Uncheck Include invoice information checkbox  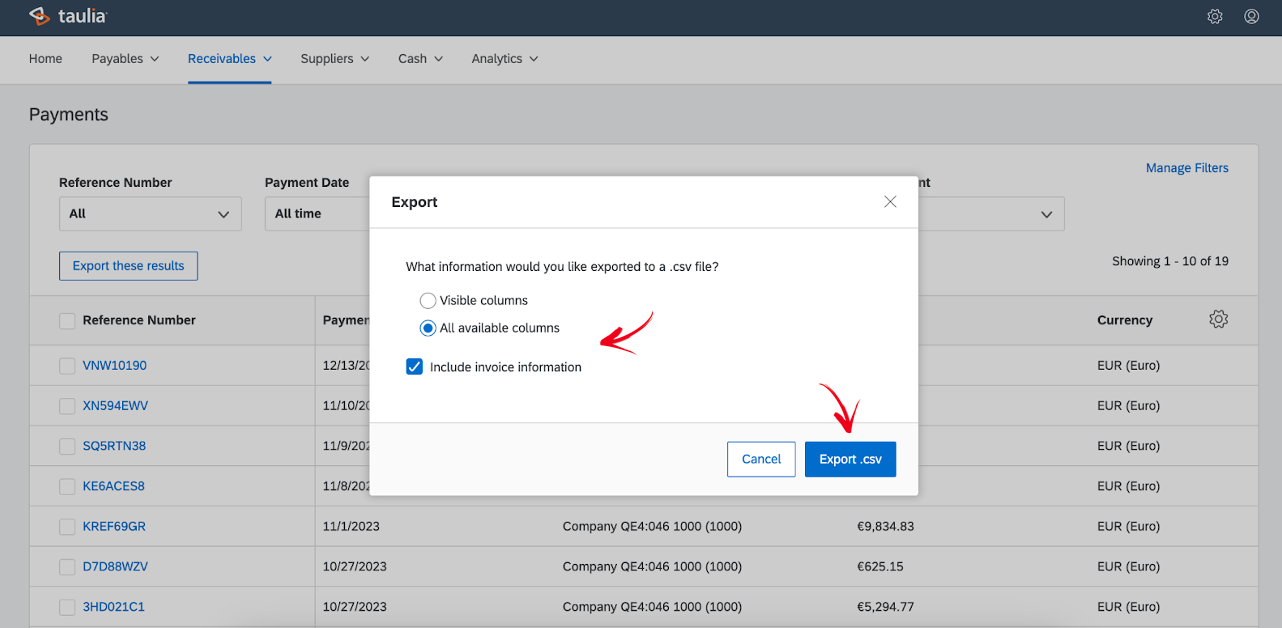415,367
